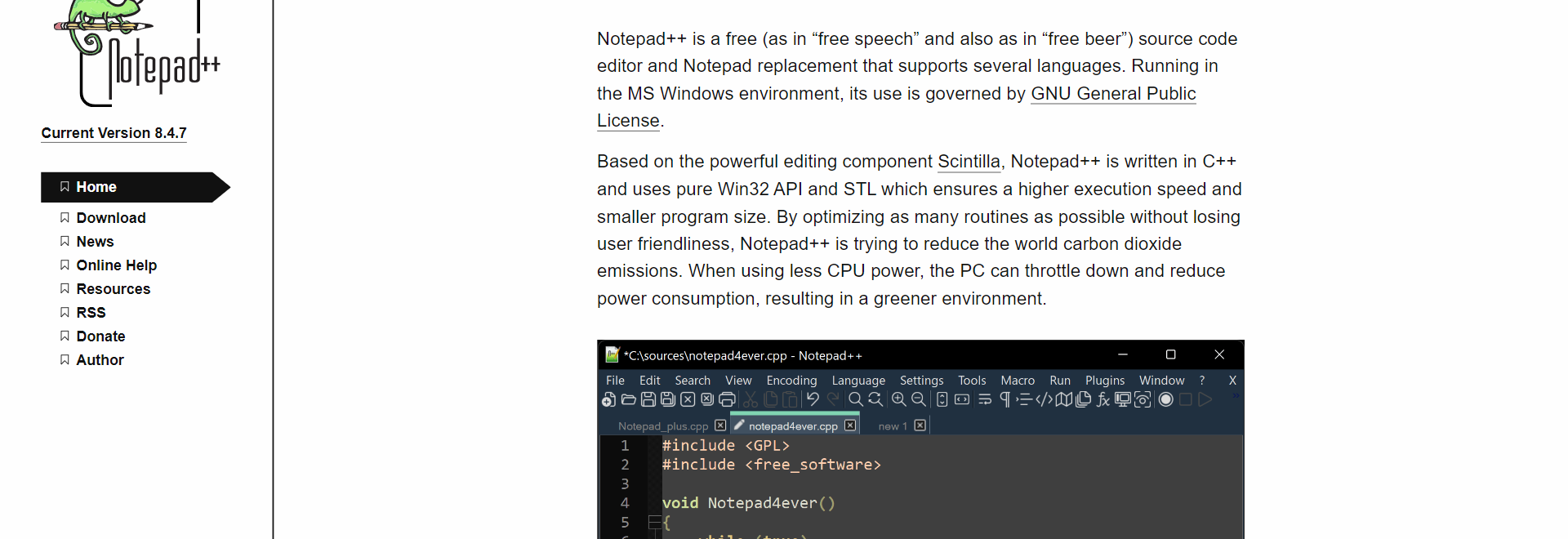Screen dimensions: 1568x539
Task: Click the Zoom In icon
Action: point(899,399)
